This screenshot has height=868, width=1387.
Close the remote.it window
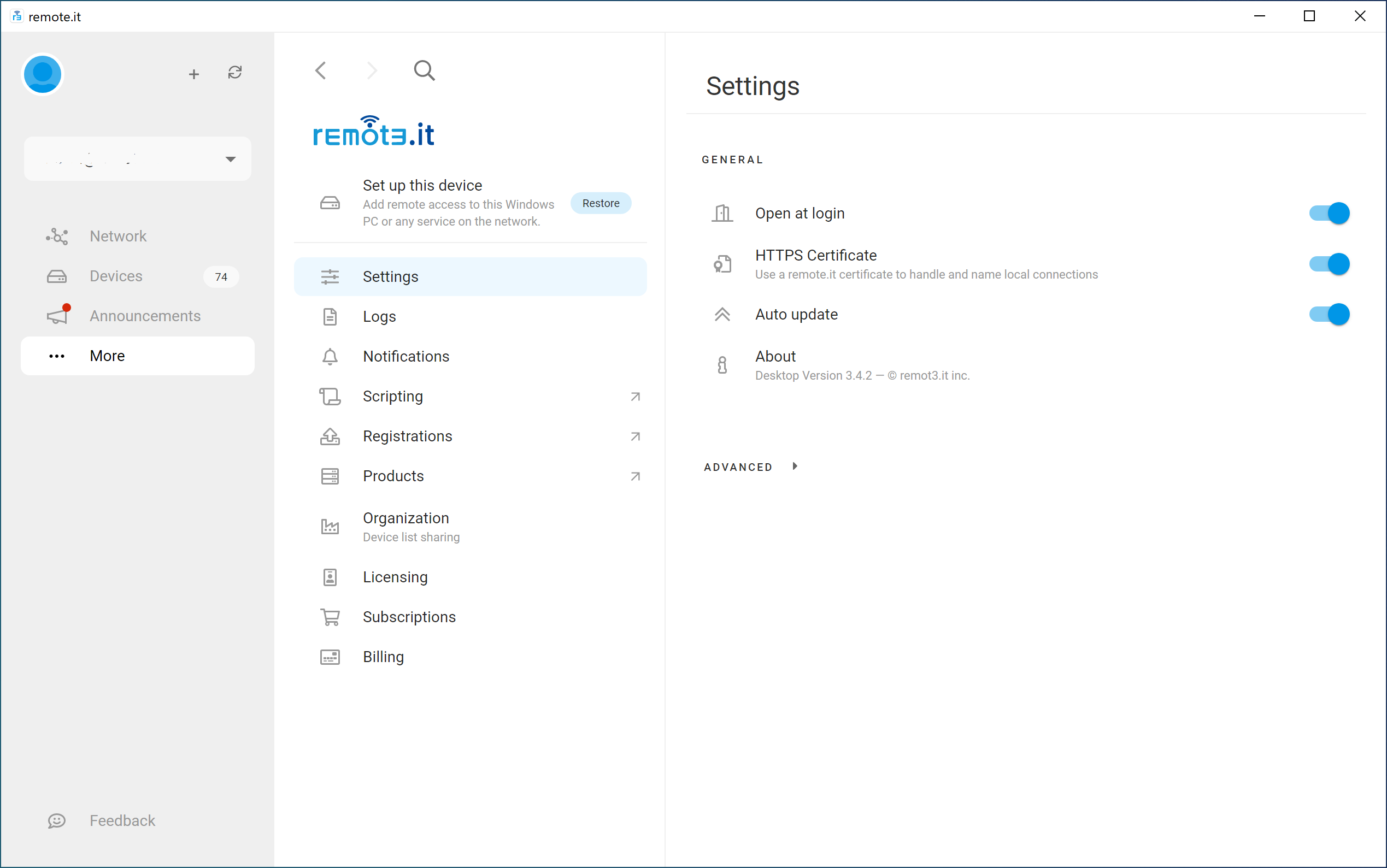click(x=1360, y=16)
